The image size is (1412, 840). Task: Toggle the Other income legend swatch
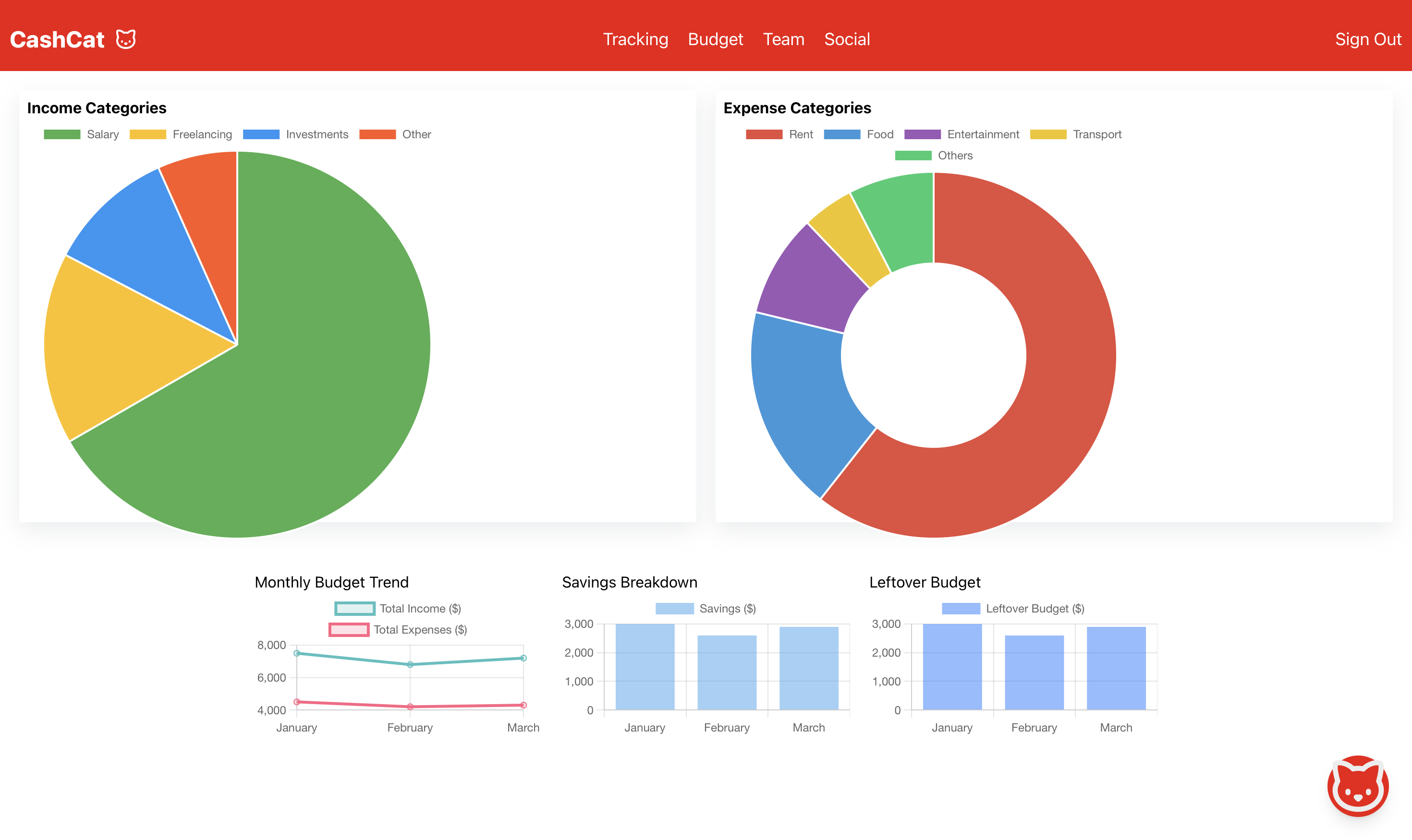pos(377,134)
